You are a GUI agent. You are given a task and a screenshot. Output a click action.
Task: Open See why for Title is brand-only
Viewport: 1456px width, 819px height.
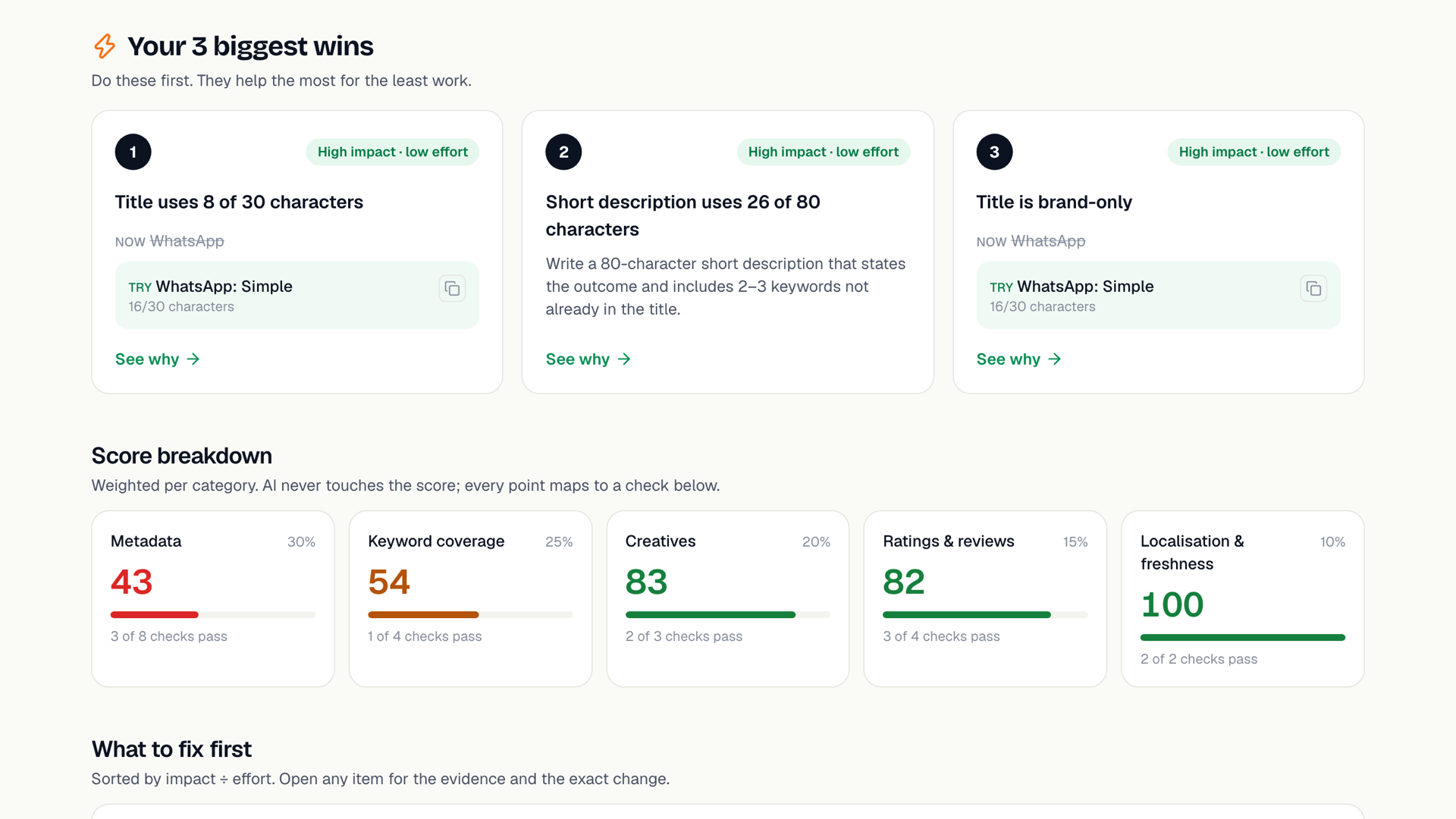coord(1018,359)
